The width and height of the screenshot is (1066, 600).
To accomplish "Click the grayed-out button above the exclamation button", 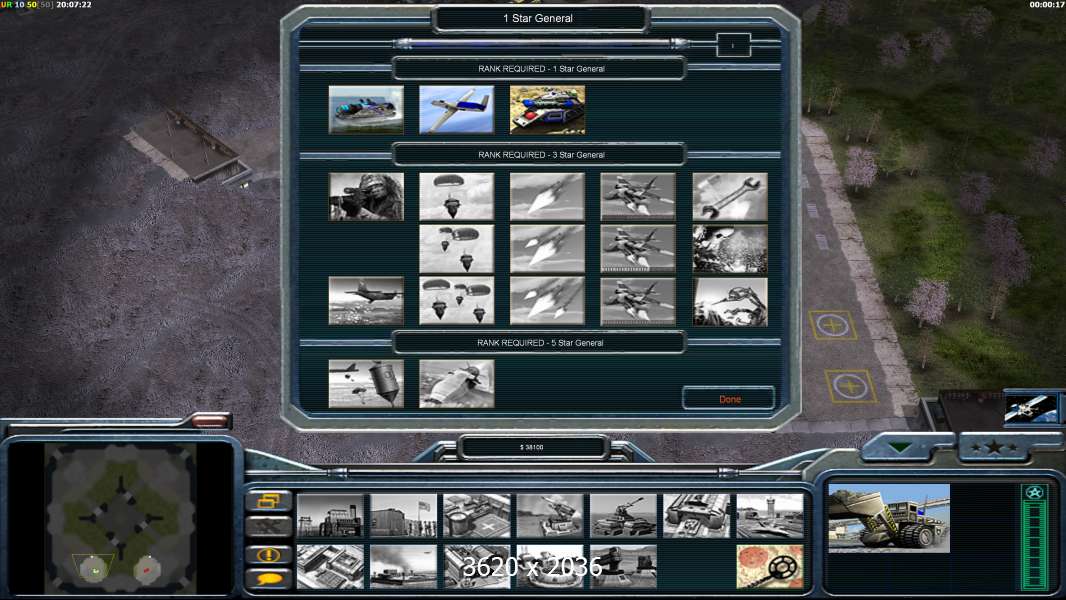I will [x=269, y=526].
